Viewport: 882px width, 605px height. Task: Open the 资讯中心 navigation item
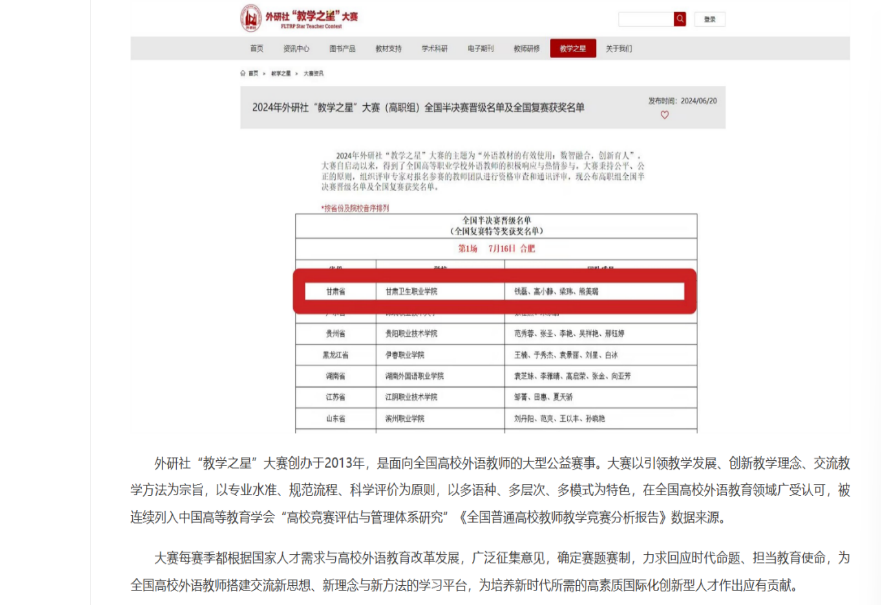click(x=296, y=49)
